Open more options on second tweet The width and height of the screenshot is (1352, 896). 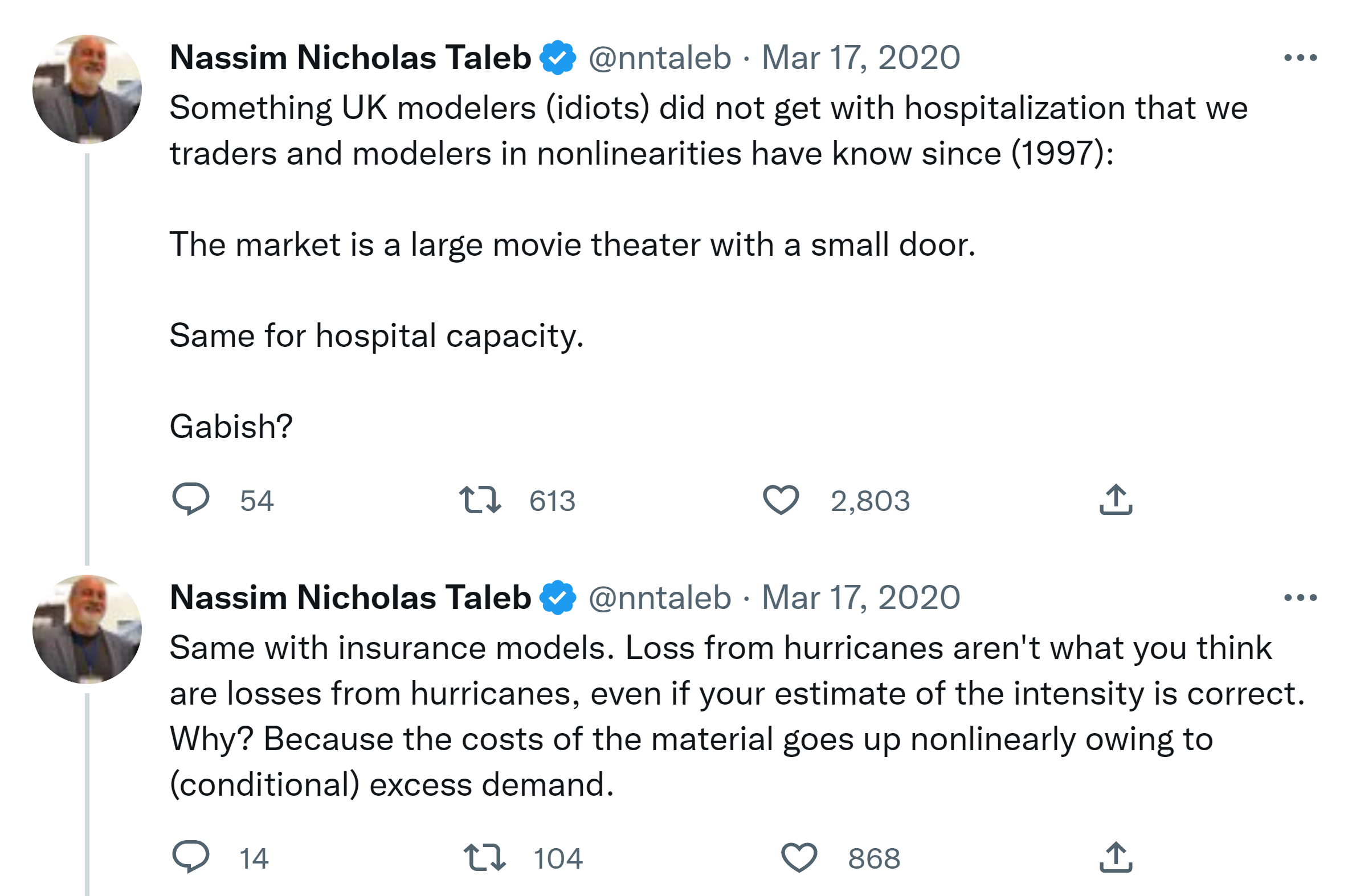[1300, 598]
